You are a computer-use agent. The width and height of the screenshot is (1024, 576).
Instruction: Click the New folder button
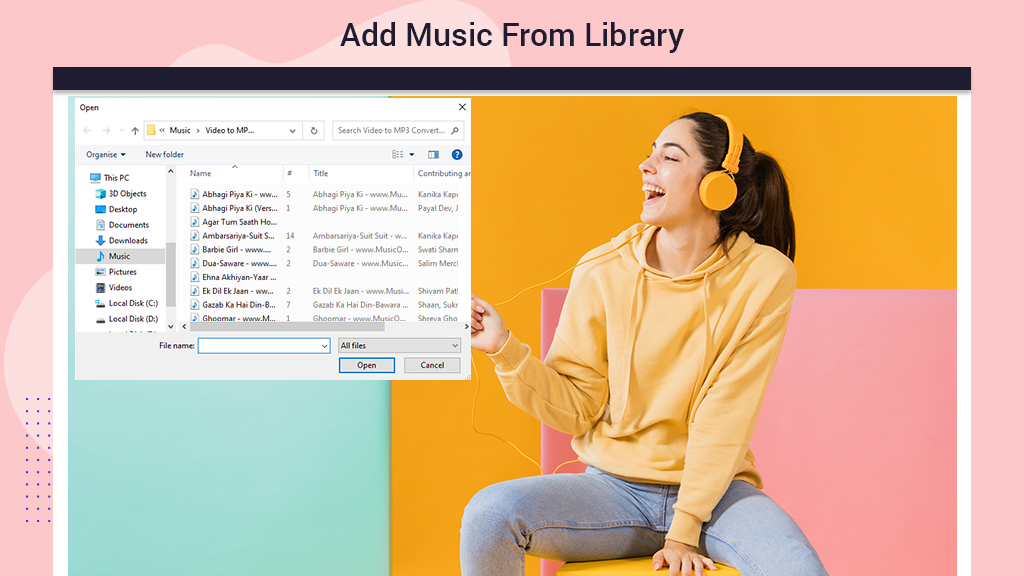click(x=165, y=155)
